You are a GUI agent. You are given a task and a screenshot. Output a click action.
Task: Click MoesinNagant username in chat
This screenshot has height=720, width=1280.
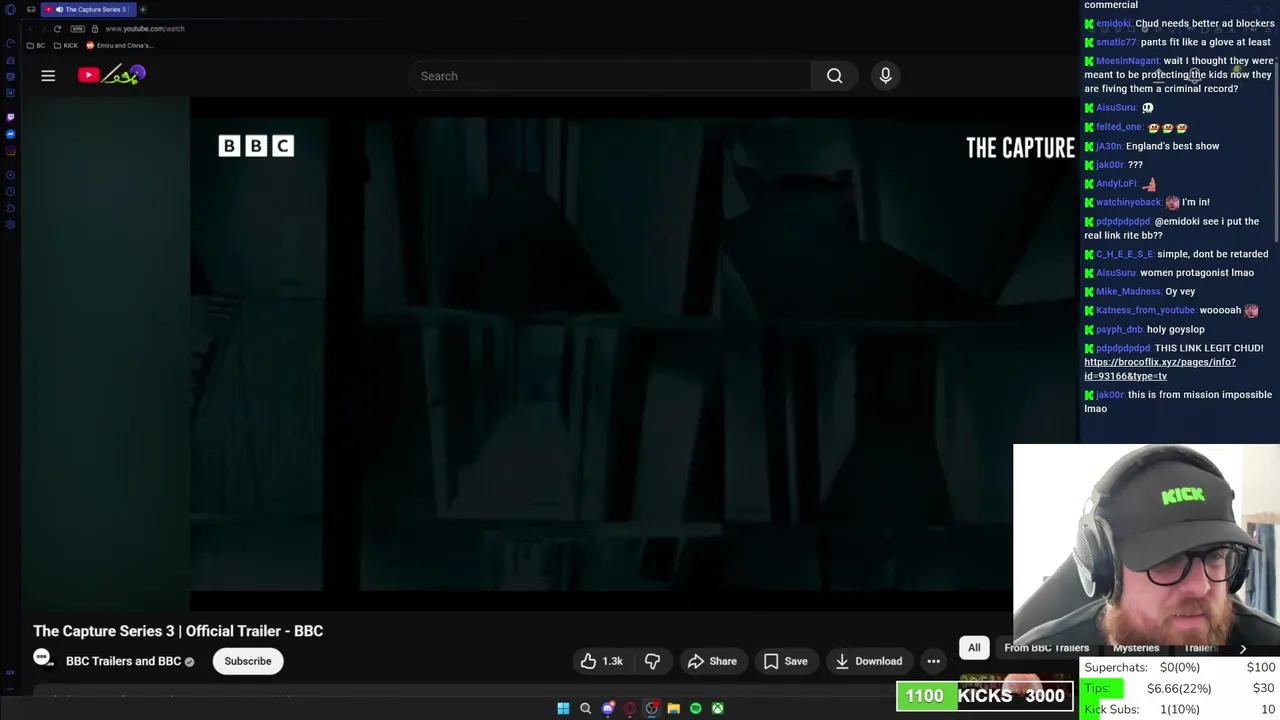tap(1127, 61)
